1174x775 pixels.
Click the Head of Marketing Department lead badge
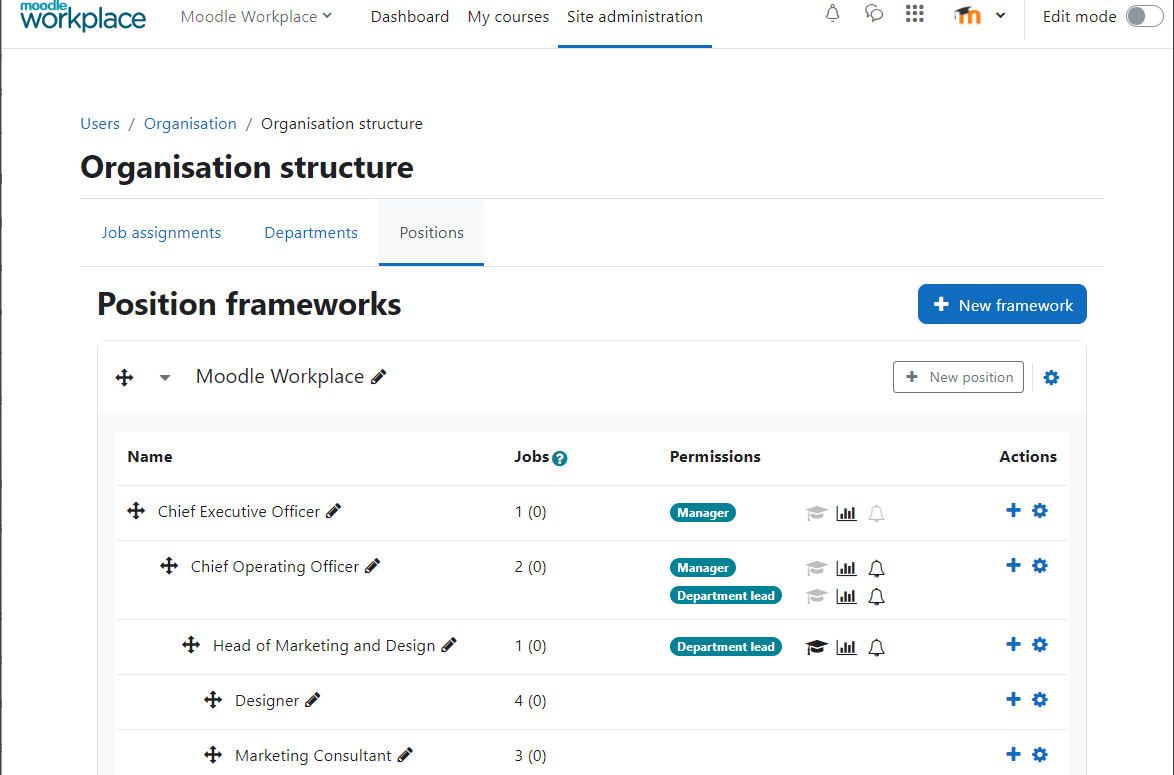point(726,647)
